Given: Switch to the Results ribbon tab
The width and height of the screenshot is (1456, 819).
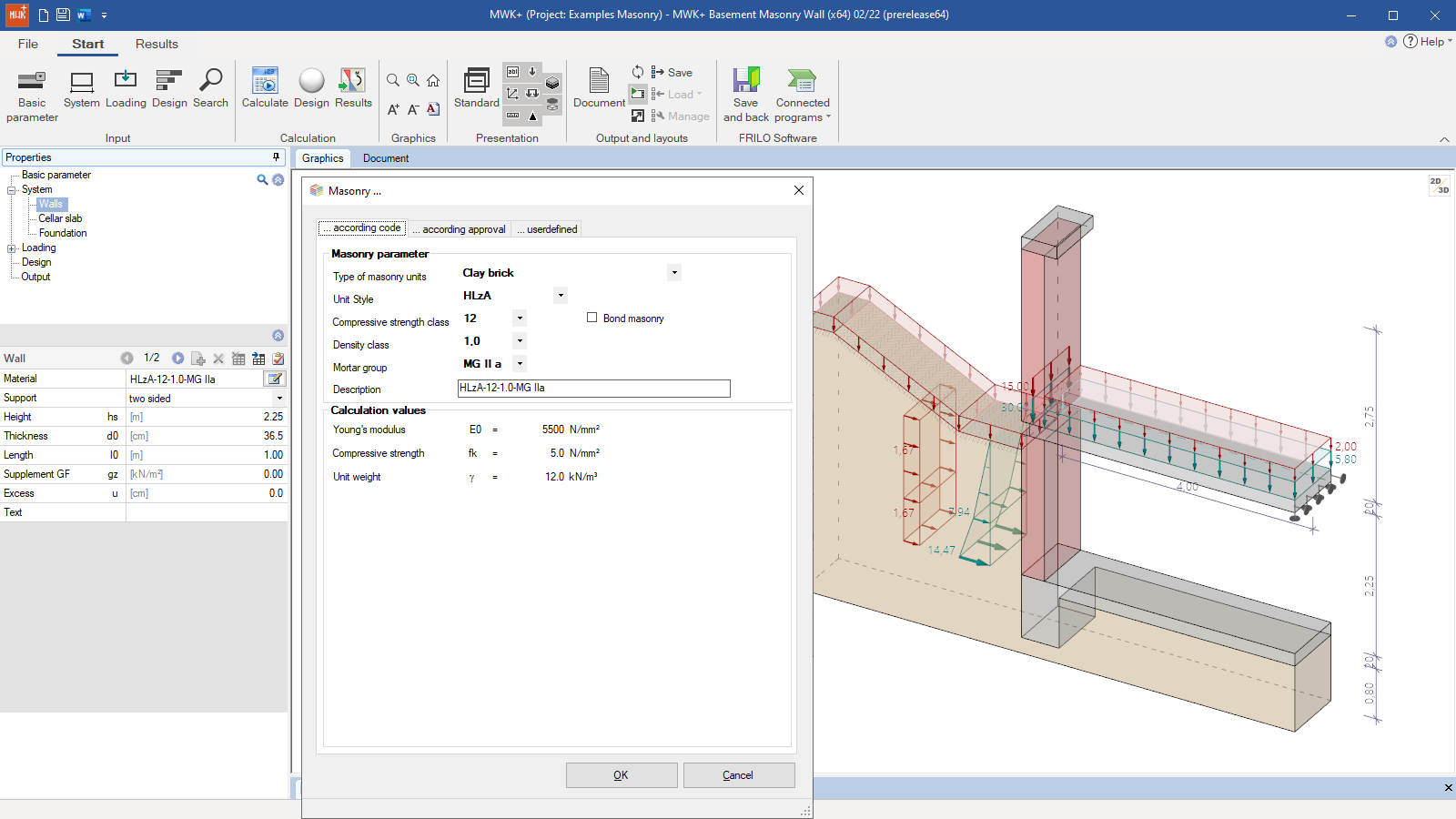Looking at the screenshot, I should click(x=157, y=44).
